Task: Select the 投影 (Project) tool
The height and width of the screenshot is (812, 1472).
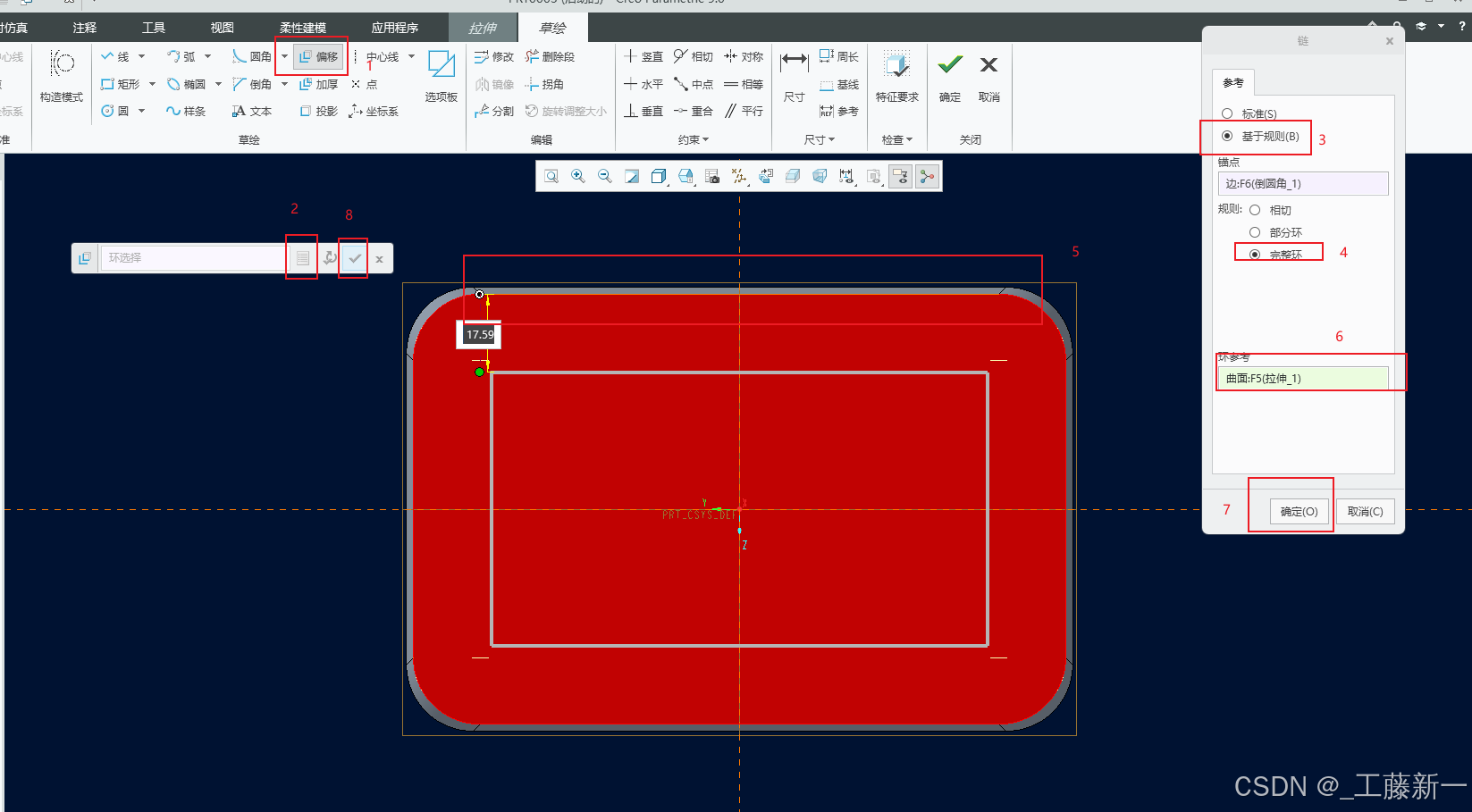Action: point(319,111)
